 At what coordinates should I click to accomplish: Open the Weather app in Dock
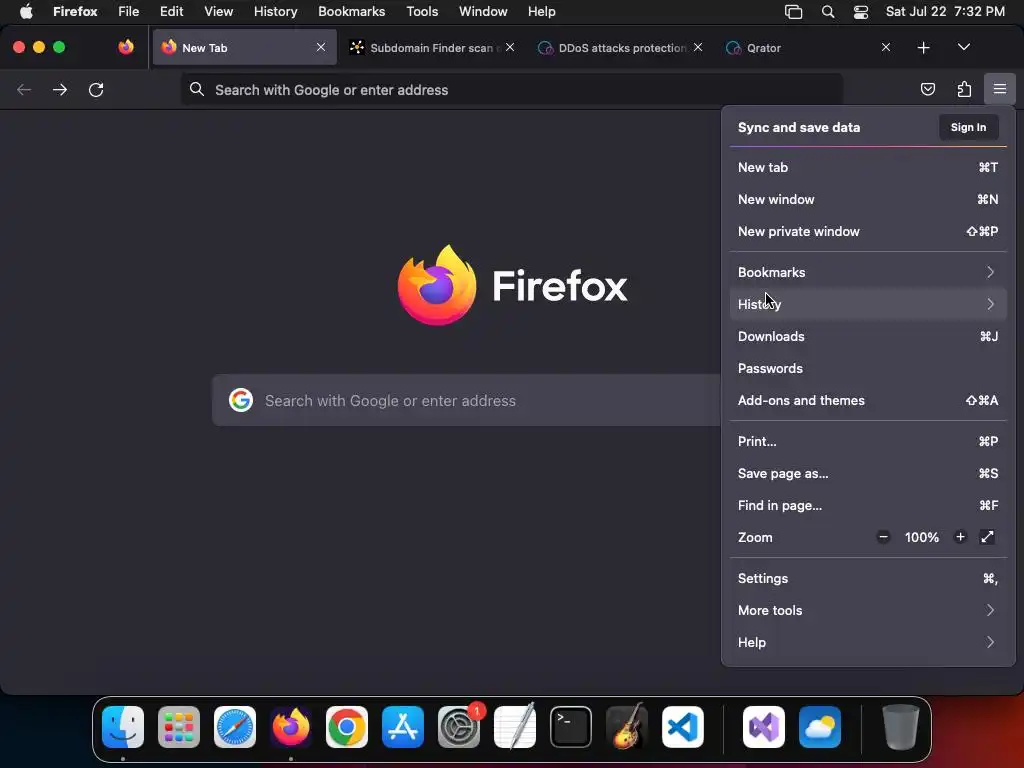(820, 727)
